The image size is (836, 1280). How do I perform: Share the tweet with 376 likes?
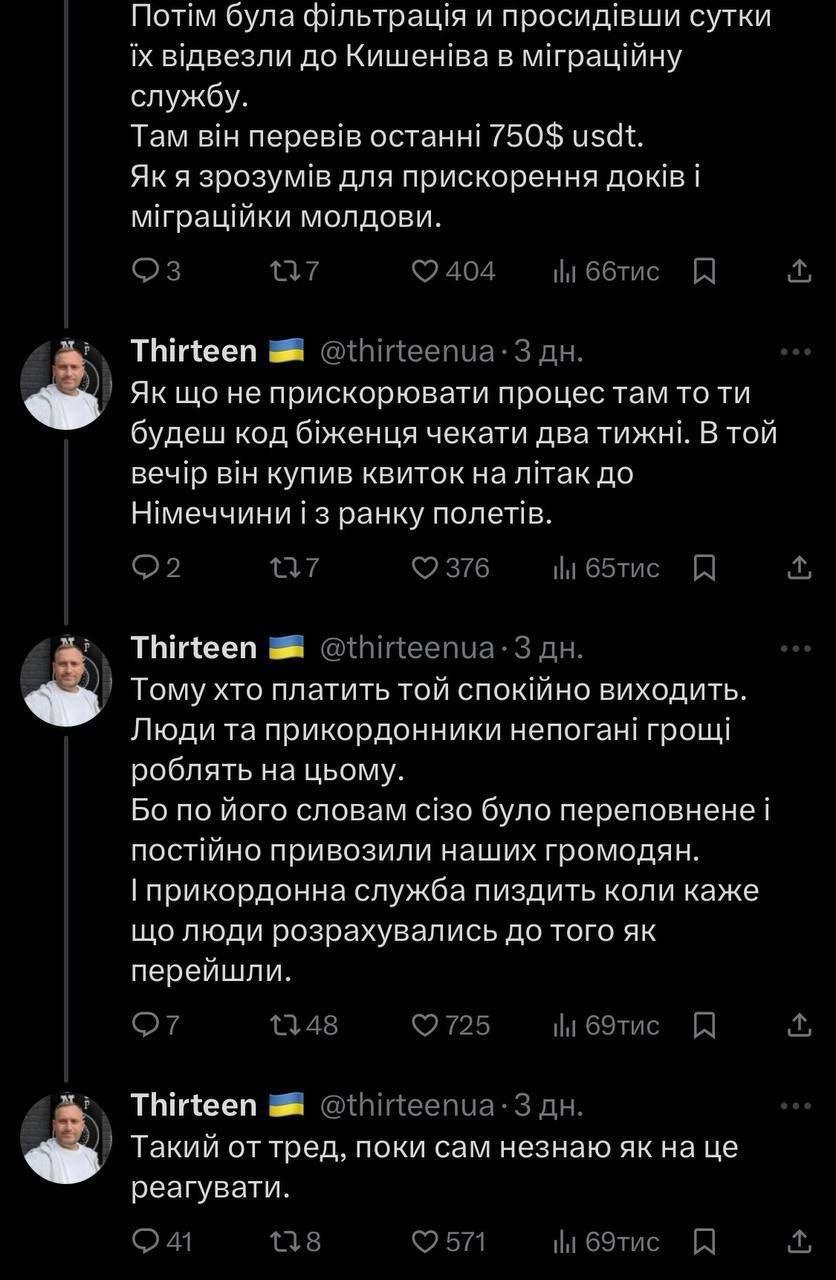tap(799, 568)
